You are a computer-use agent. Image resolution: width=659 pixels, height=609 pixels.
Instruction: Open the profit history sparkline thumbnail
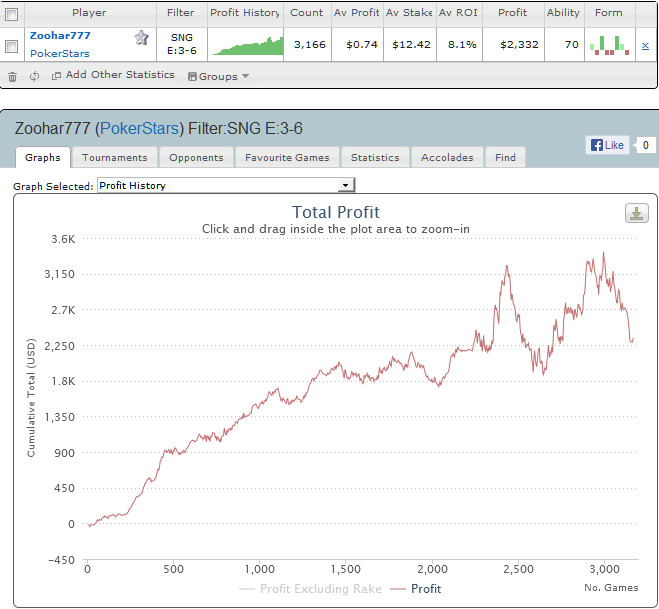246,45
